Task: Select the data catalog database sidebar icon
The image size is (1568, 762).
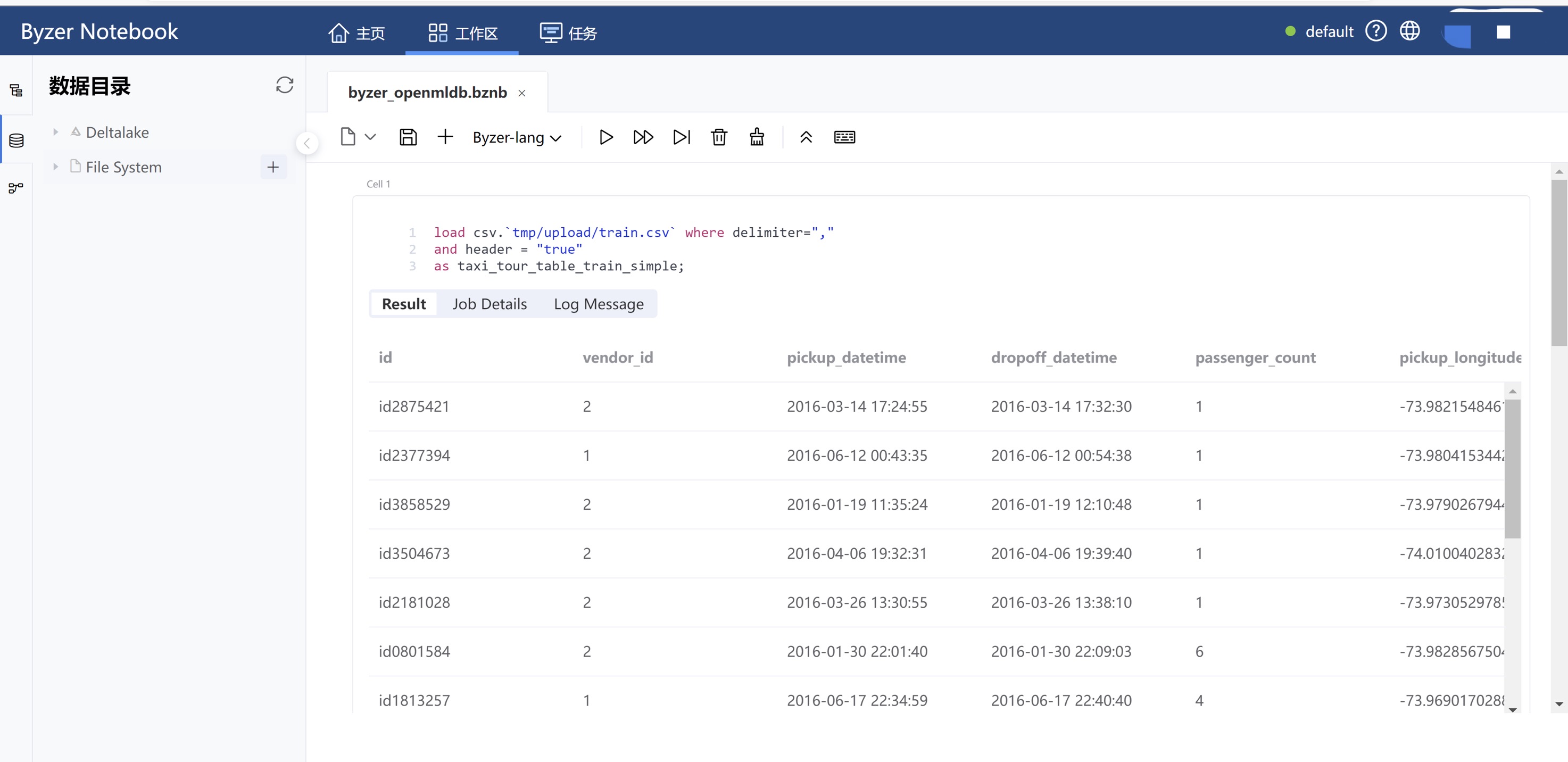Action: tap(16, 140)
